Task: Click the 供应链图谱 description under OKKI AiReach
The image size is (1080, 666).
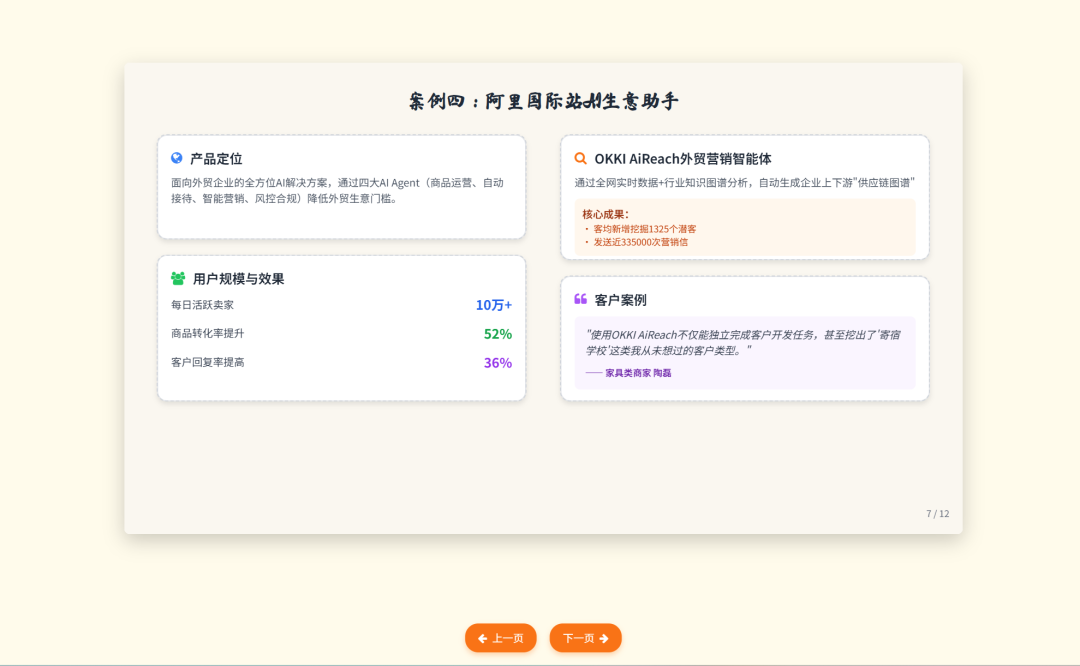Action: click(x=745, y=183)
